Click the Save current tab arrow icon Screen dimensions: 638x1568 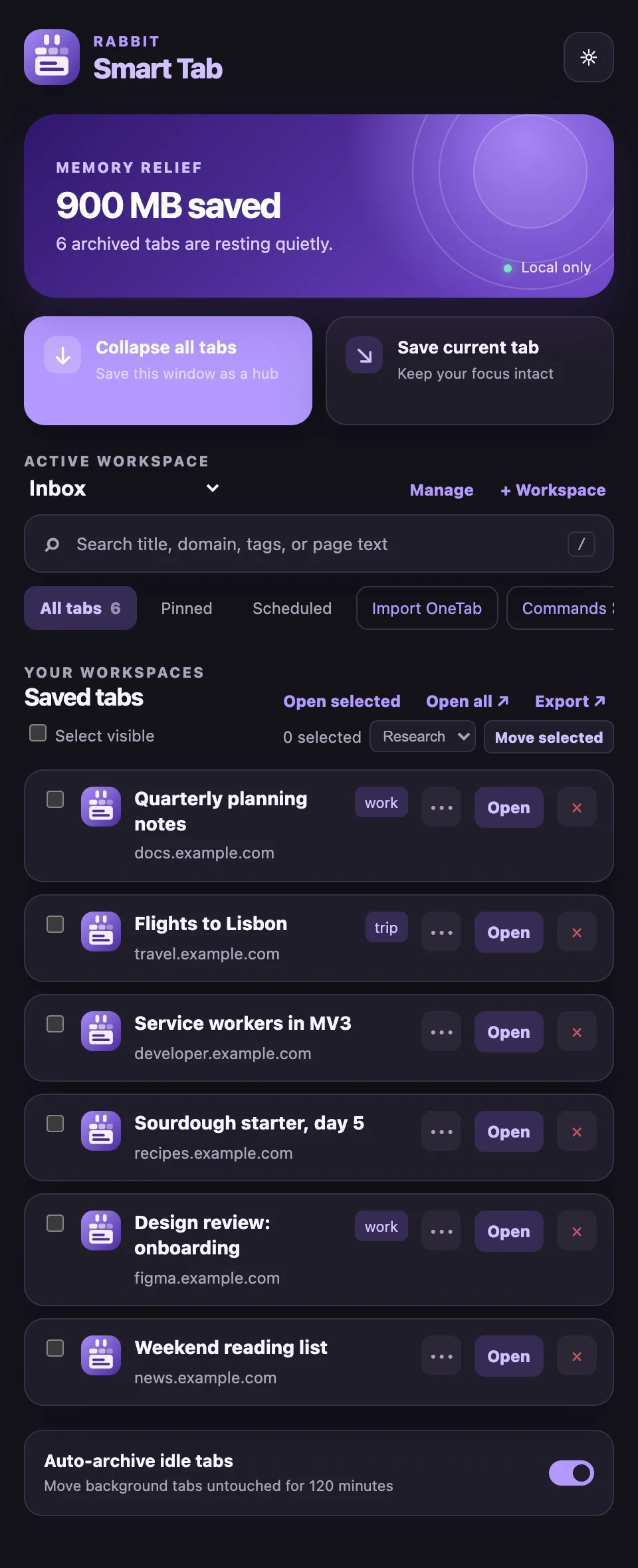[x=364, y=355]
